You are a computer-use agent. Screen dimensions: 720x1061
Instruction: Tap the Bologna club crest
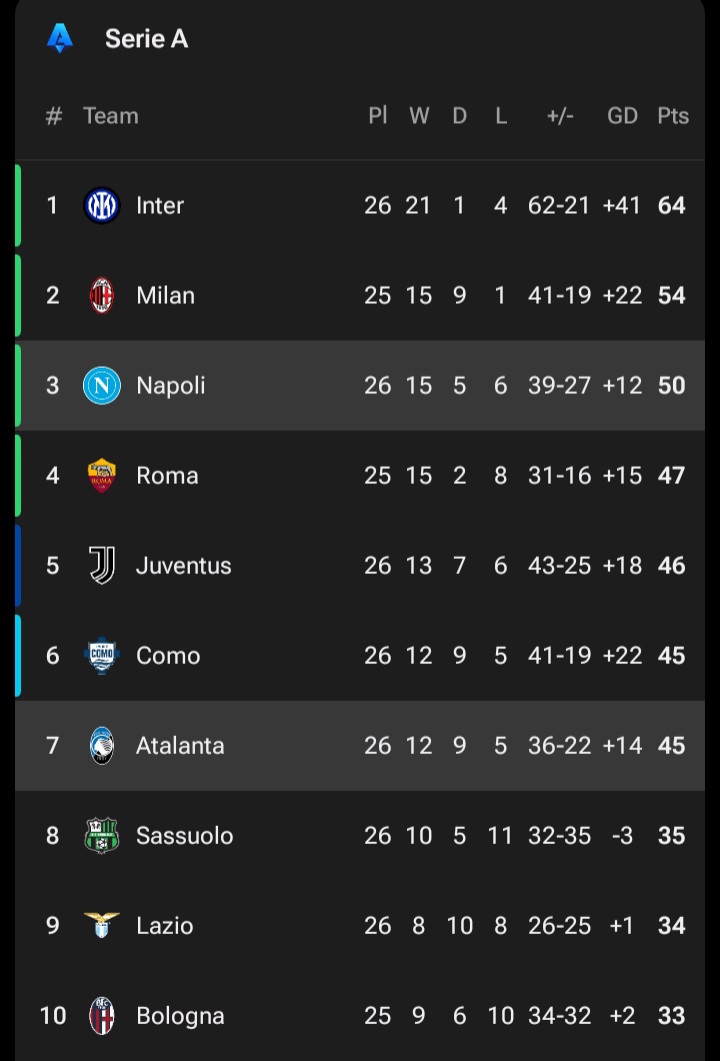click(102, 1016)
